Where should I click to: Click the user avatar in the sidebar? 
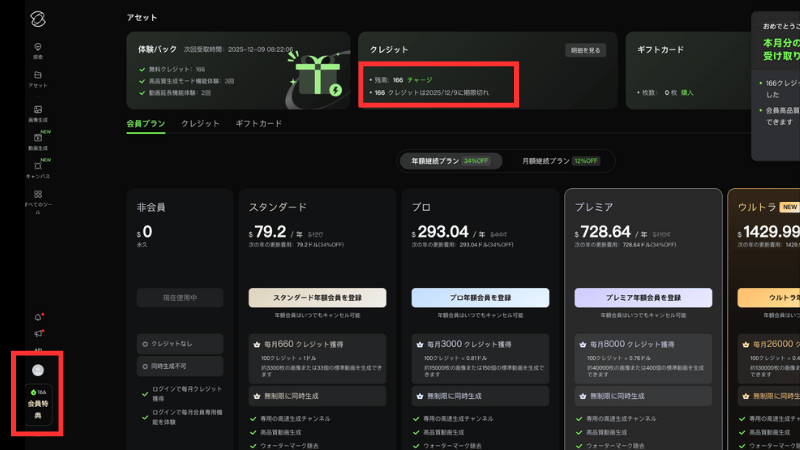[x=37, y=369]
